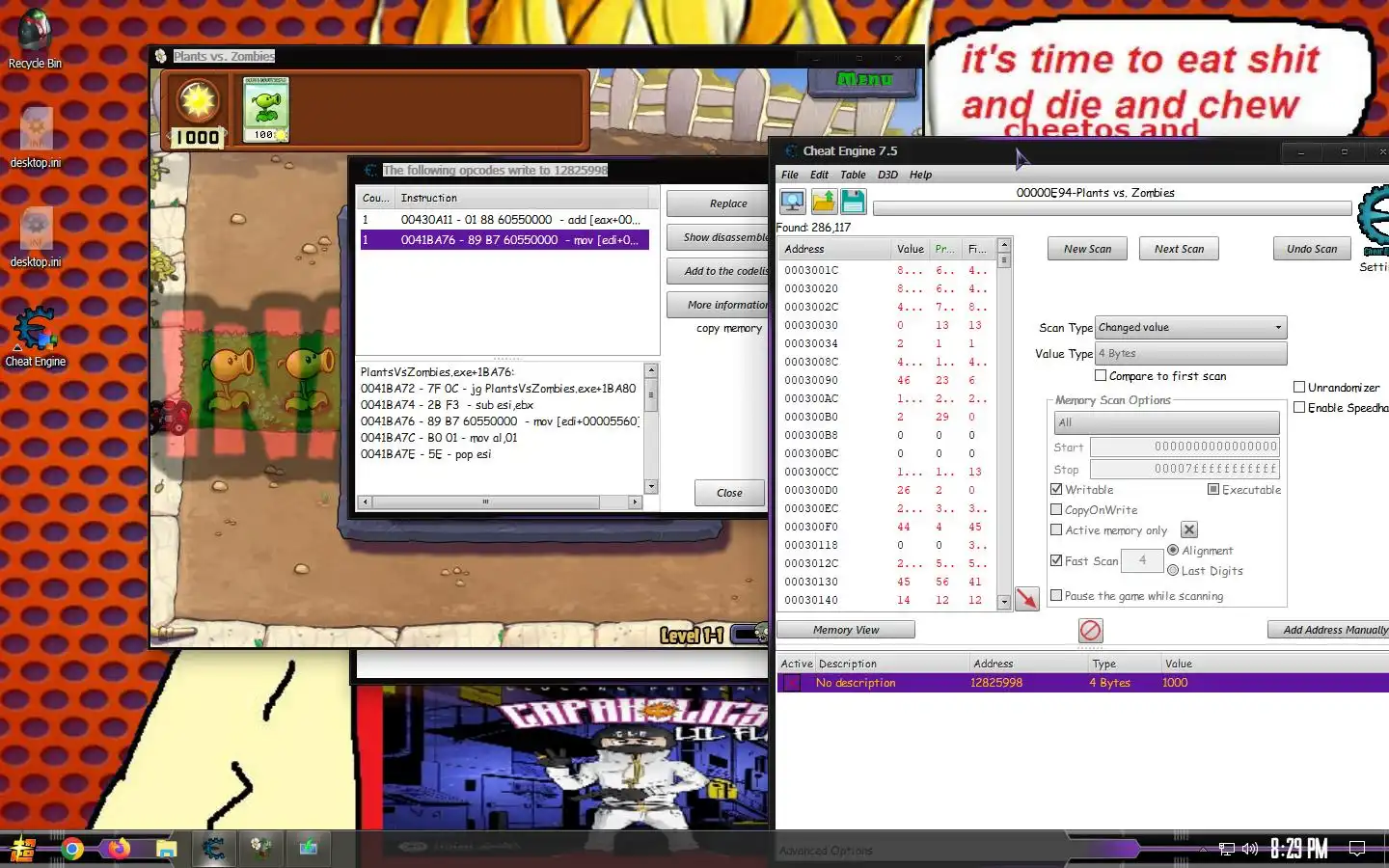The width and height of the screenshot is (1389, 868).
Task: Open Memory View
Action: (846, 630)
